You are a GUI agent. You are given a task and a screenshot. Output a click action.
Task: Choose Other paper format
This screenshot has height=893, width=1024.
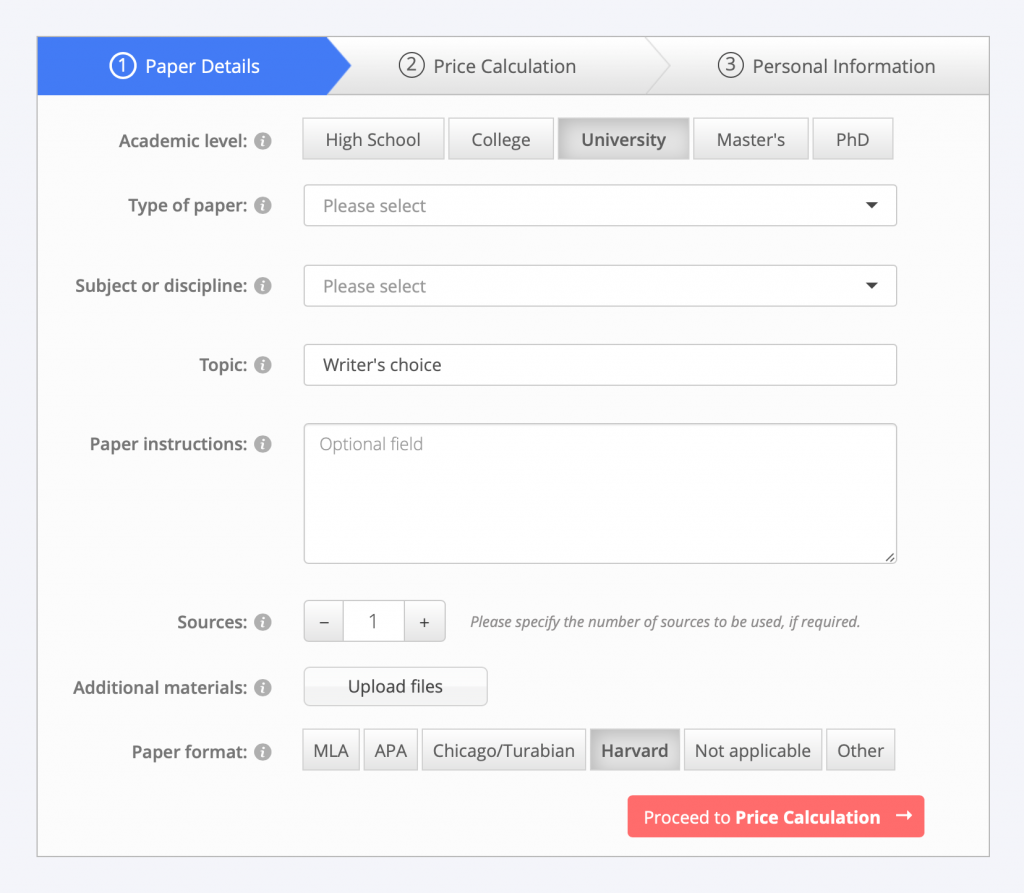click(x=860, y=750)
